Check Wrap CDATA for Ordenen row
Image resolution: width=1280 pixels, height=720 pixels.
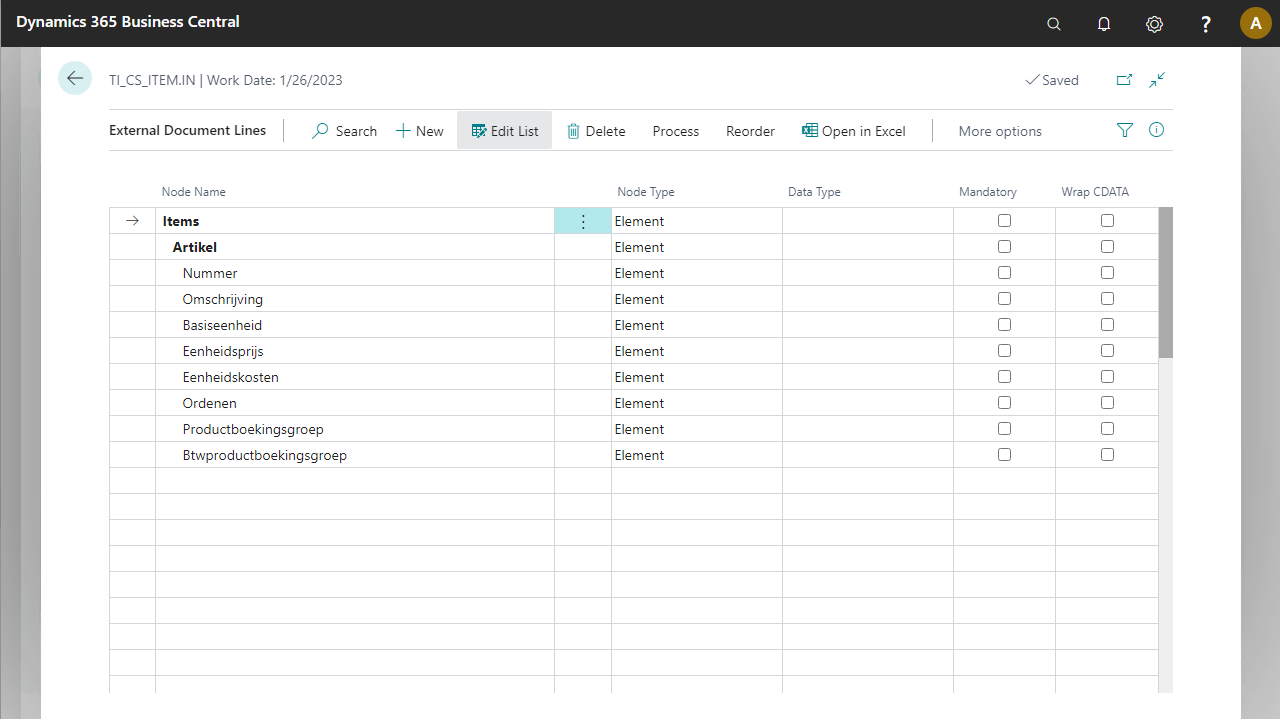[1107, 403]
